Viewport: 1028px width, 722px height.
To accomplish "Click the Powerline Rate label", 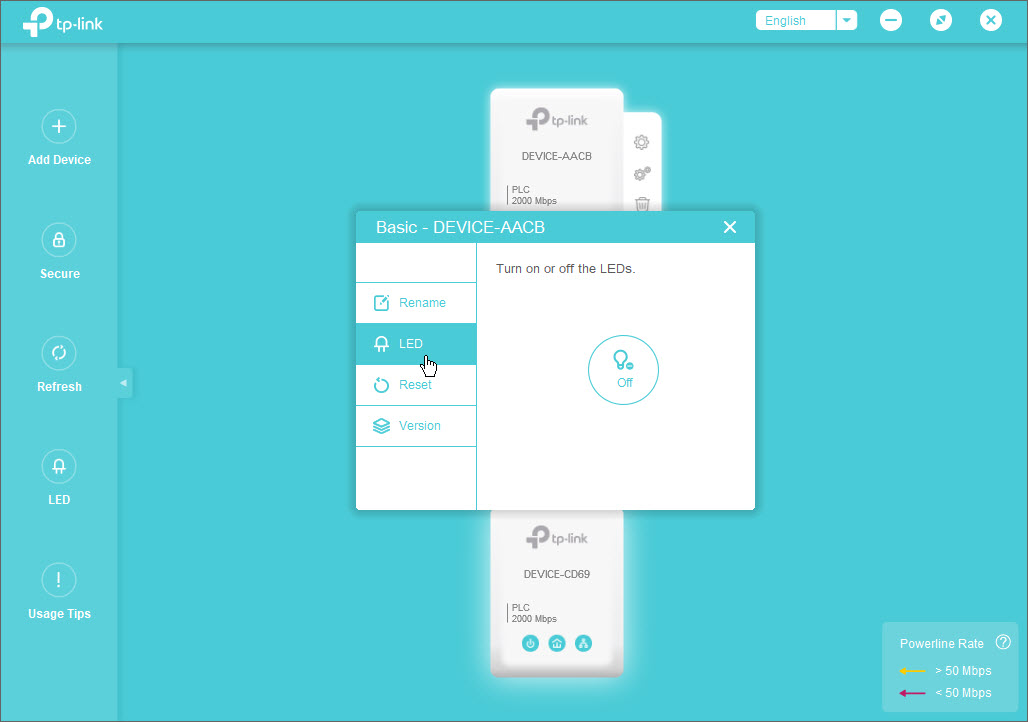I will pyautogui.click(x=941, y=643).
